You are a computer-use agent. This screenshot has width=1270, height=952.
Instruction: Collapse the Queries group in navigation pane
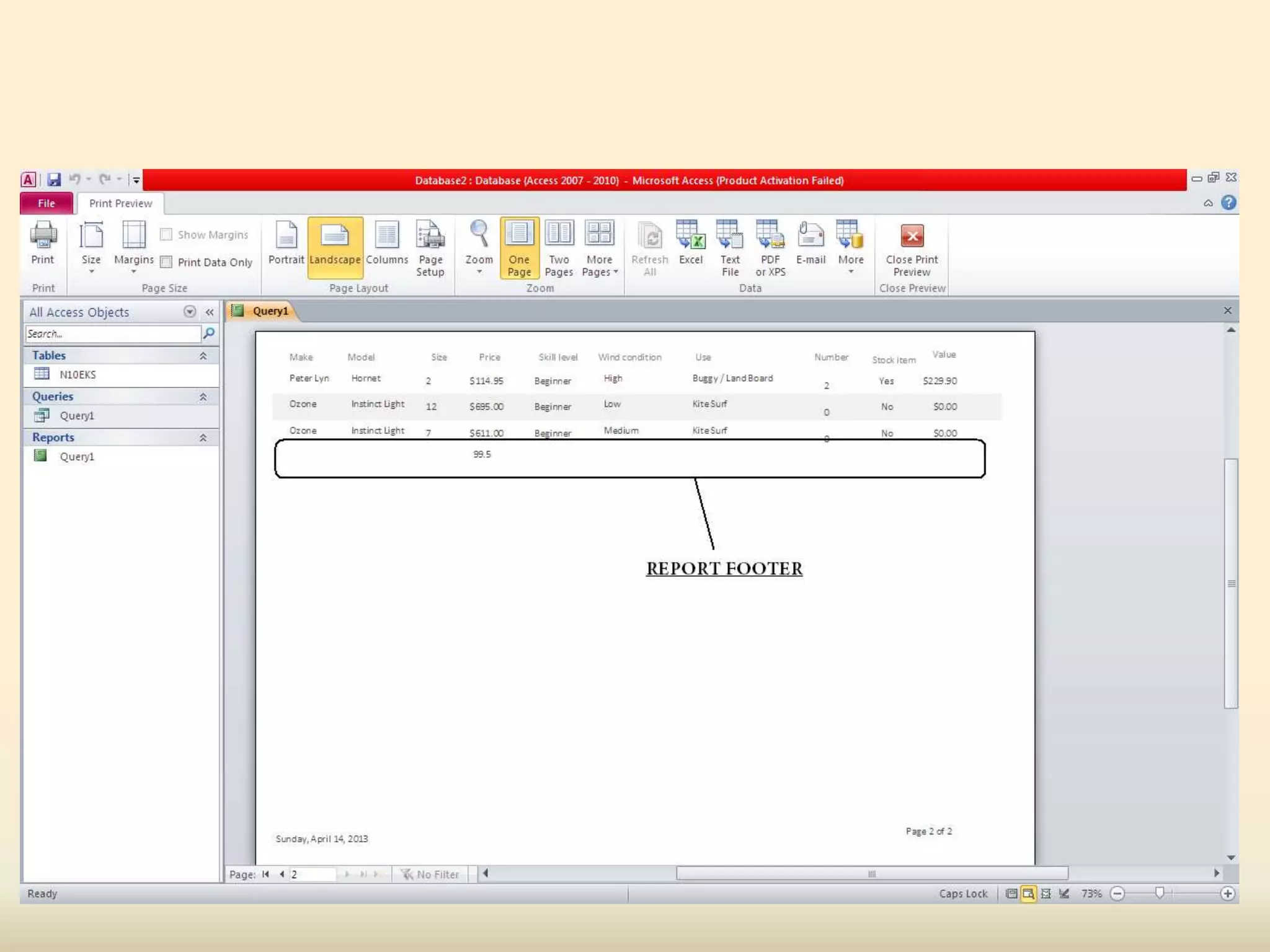pos(203,397)
